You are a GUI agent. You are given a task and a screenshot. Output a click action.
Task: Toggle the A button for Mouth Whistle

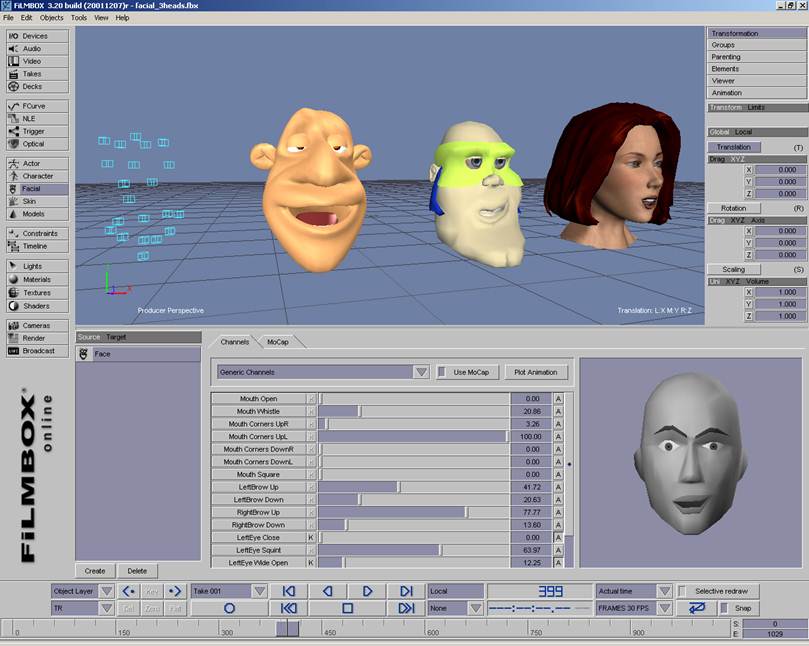558,411
